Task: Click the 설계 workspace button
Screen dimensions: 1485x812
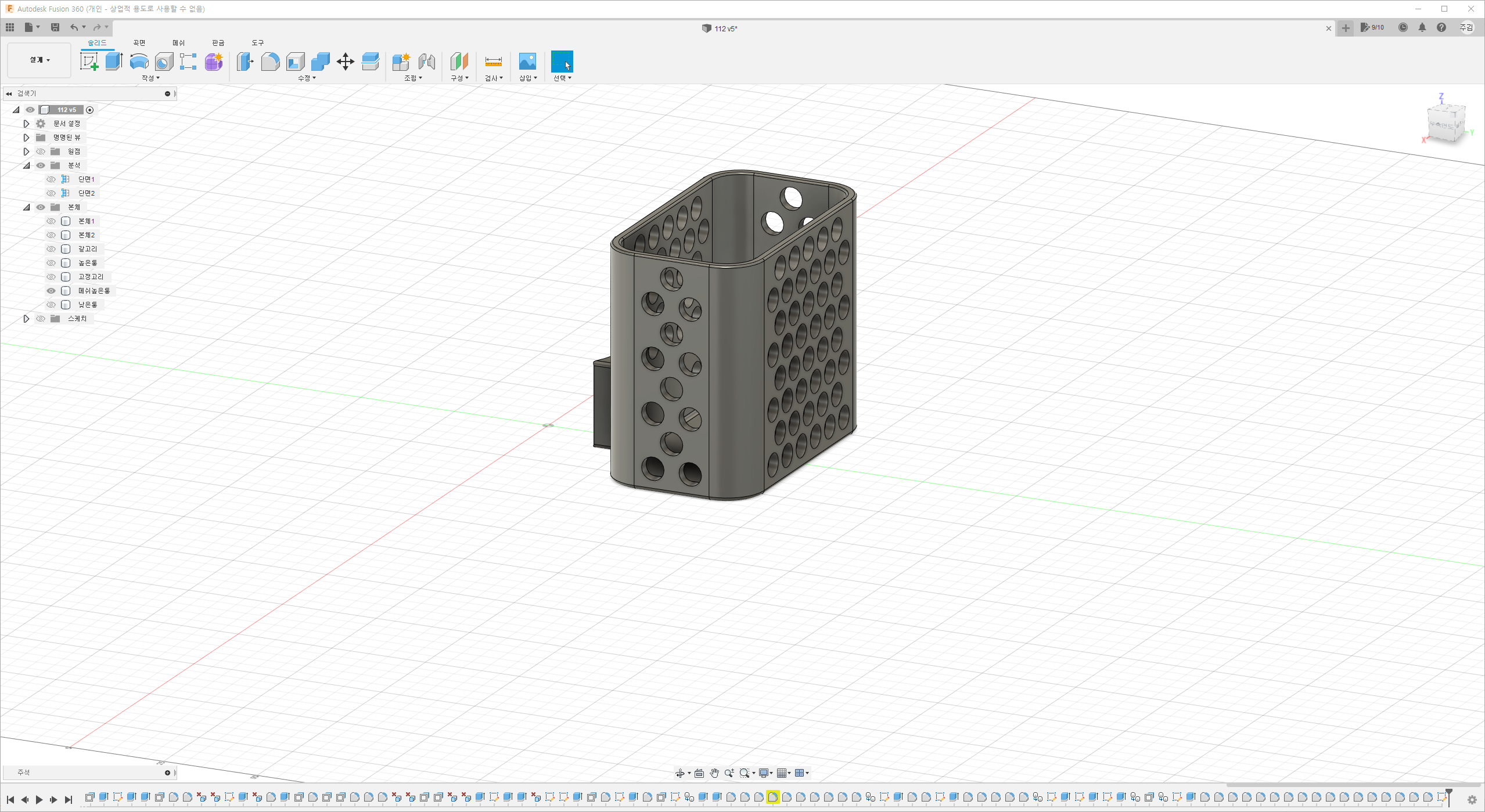Action: point(39,60)
